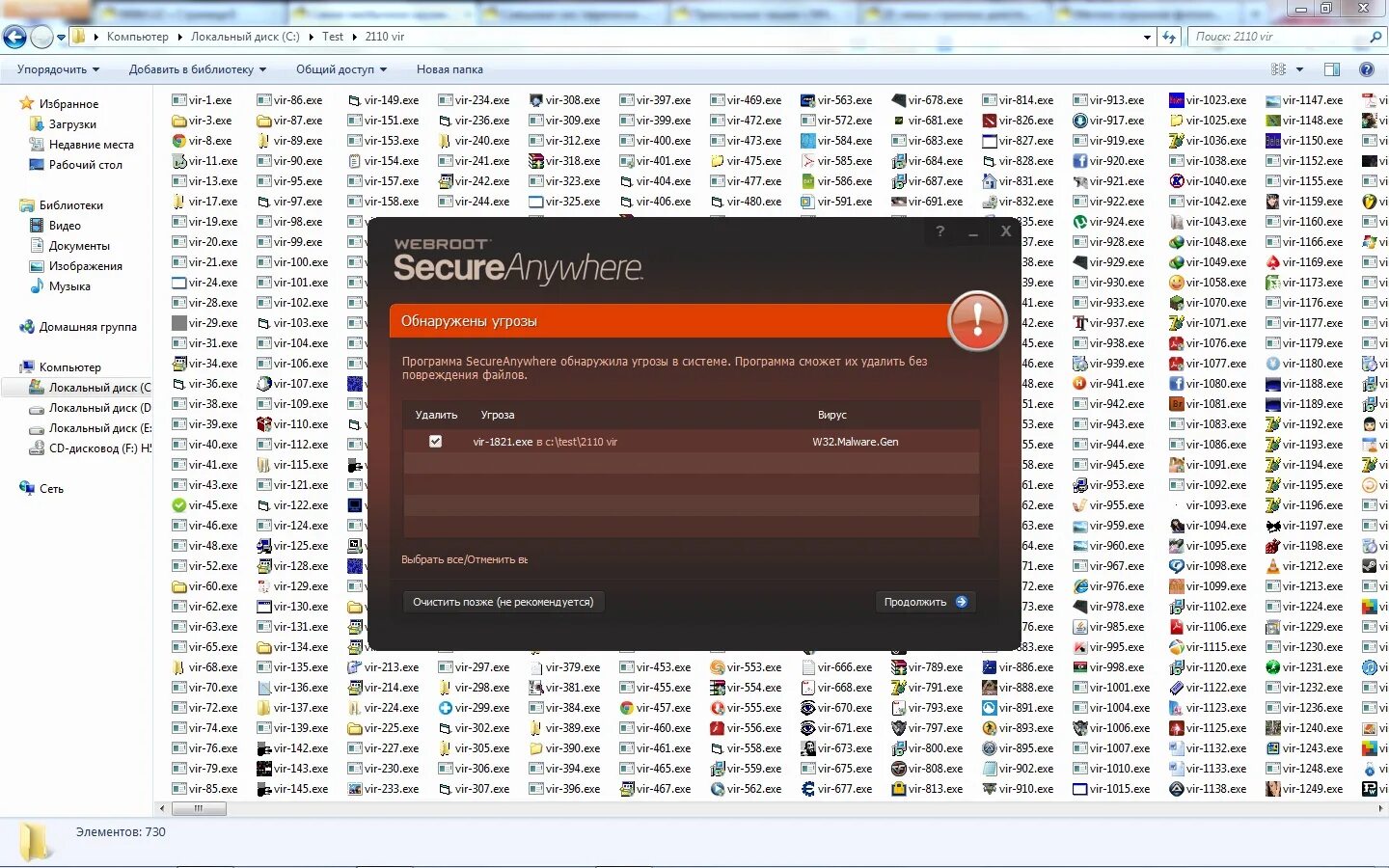The image size is (1389, 868).
Task: Click the Back navigation arrow
Action: click(x=14, y=36)
